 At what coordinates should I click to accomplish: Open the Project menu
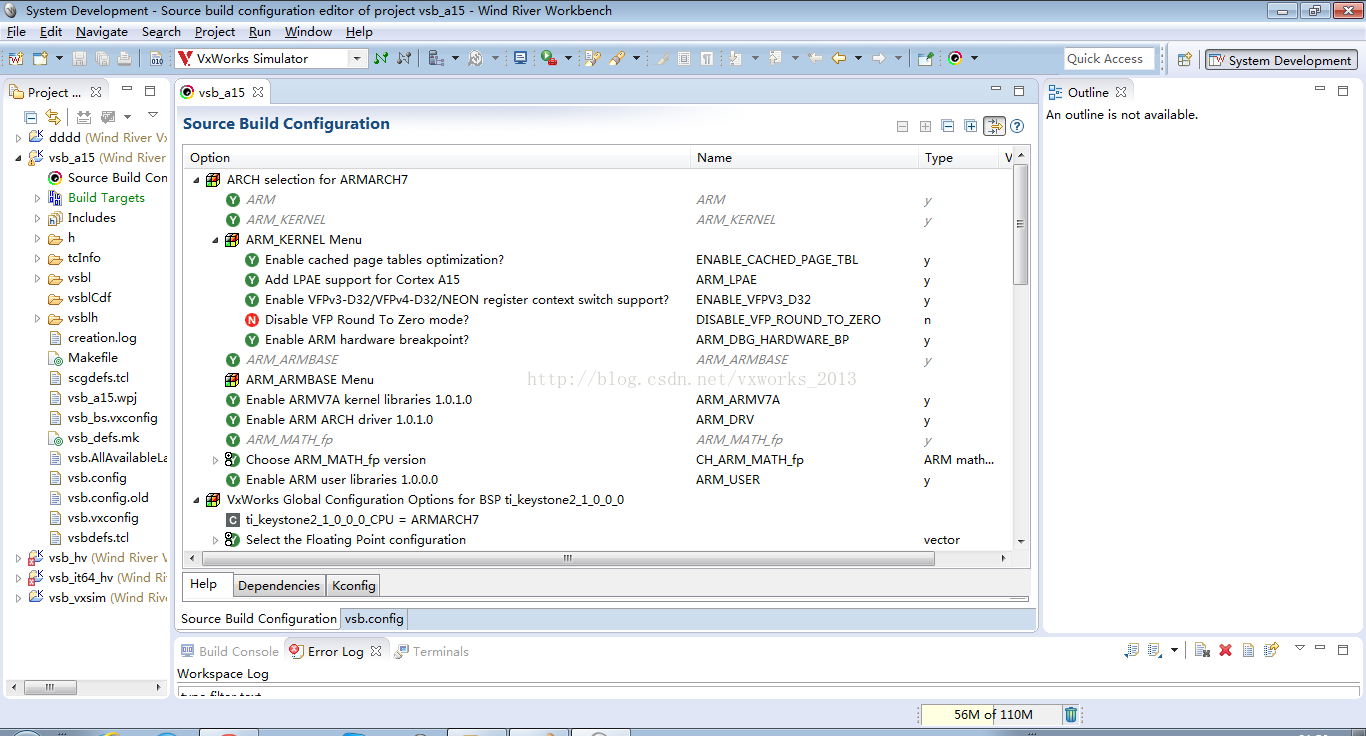tap(215, 32)
